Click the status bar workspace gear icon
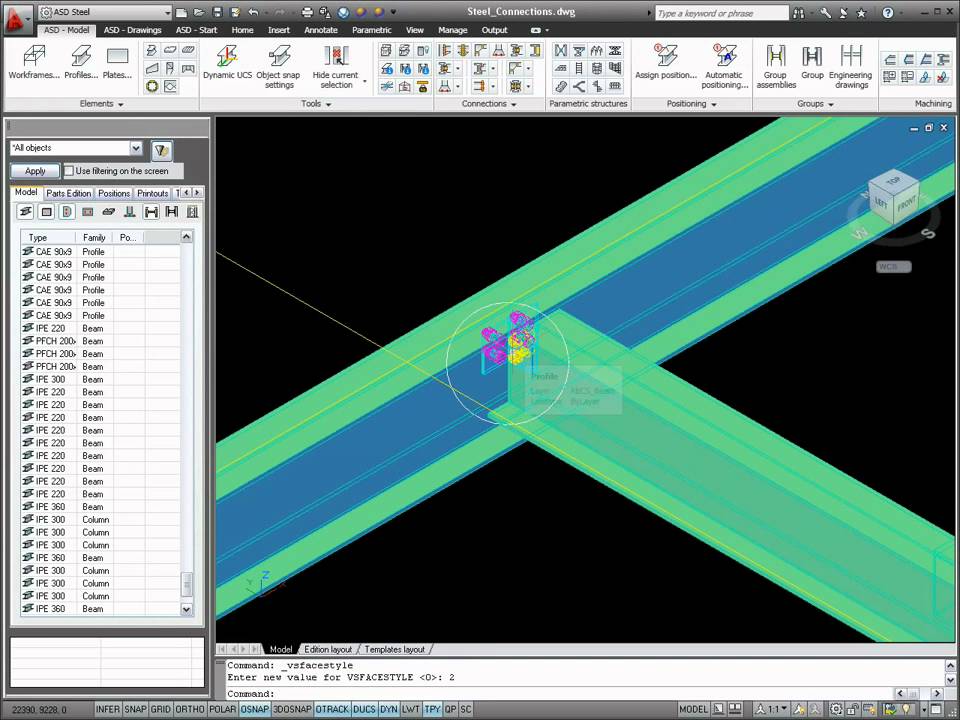This screenshot has width=960, height=720. pyautogui.click(x=836, y=709)
